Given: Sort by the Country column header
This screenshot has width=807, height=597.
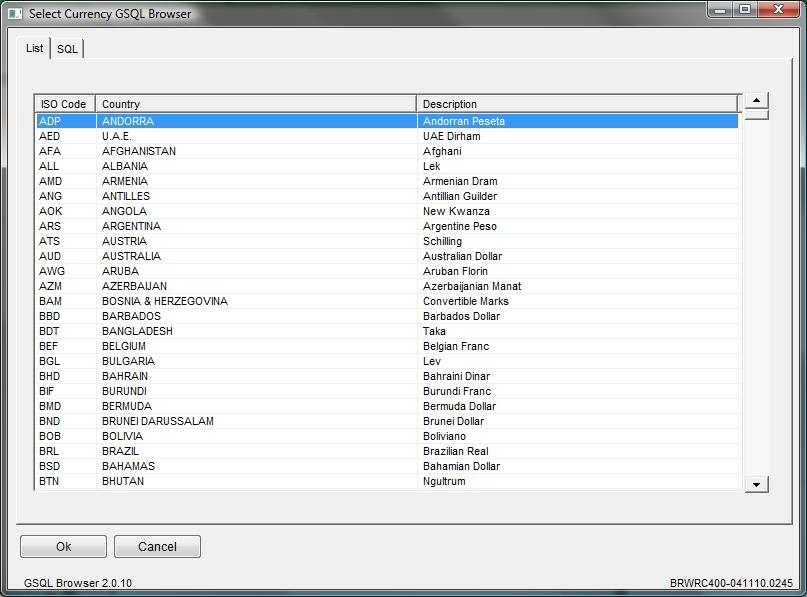Looking at the screenshot, I should tap(256, 104).
